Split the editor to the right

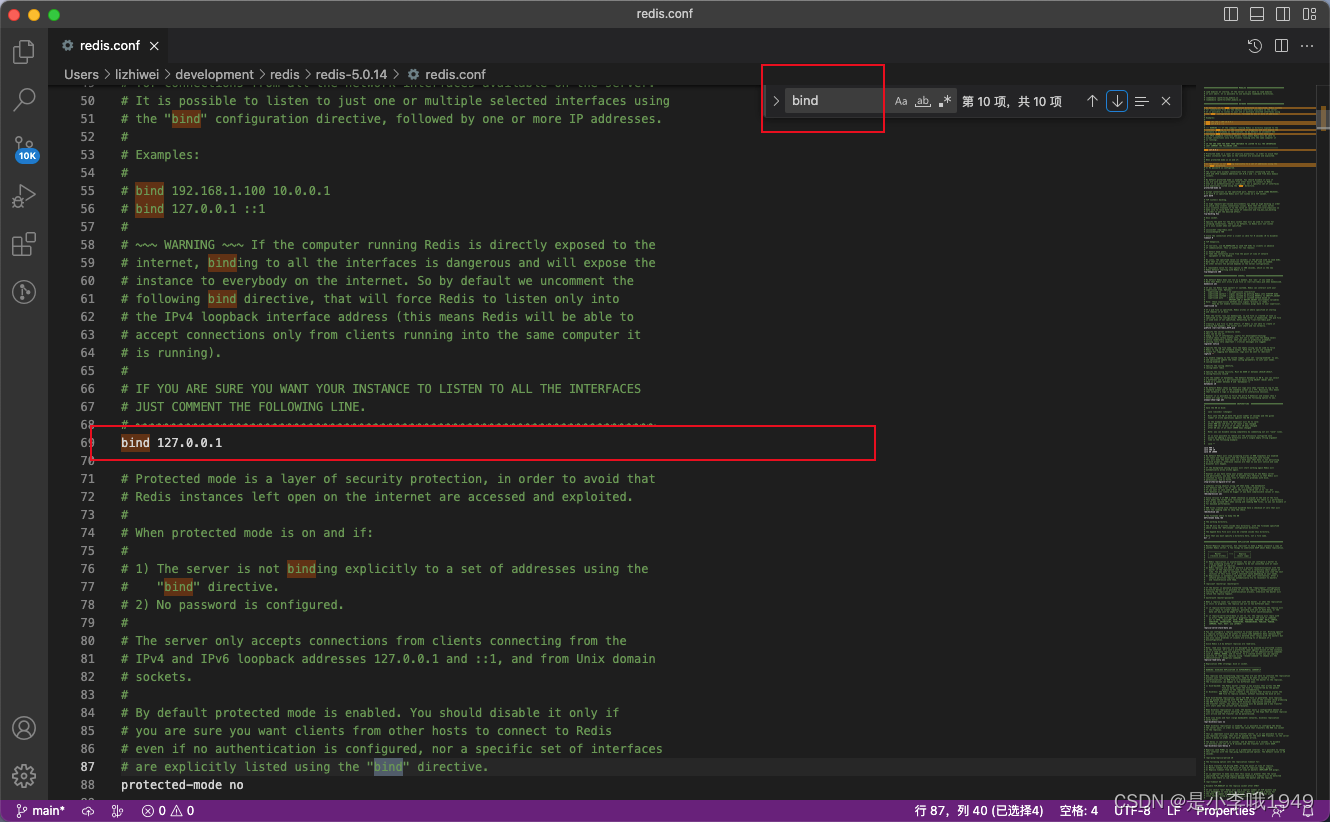click(1282, 46)
